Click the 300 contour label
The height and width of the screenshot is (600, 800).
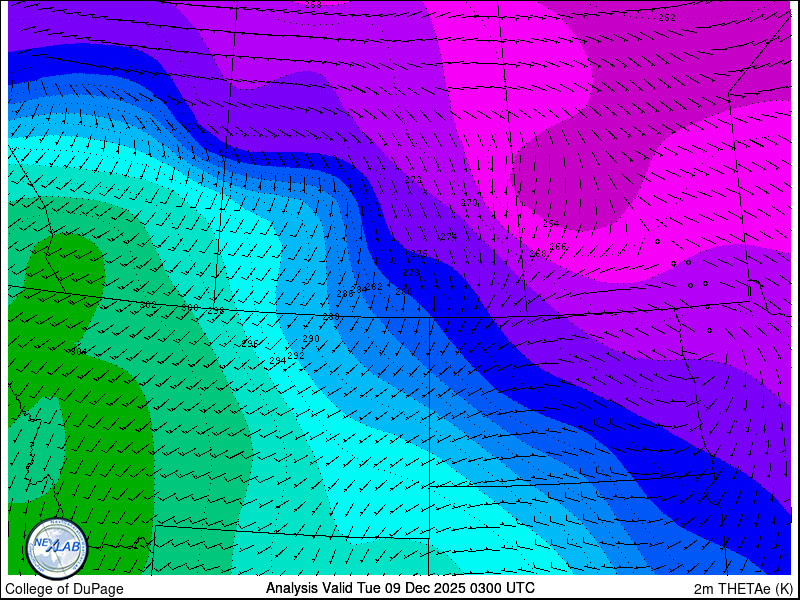click(x=190, y=308)
